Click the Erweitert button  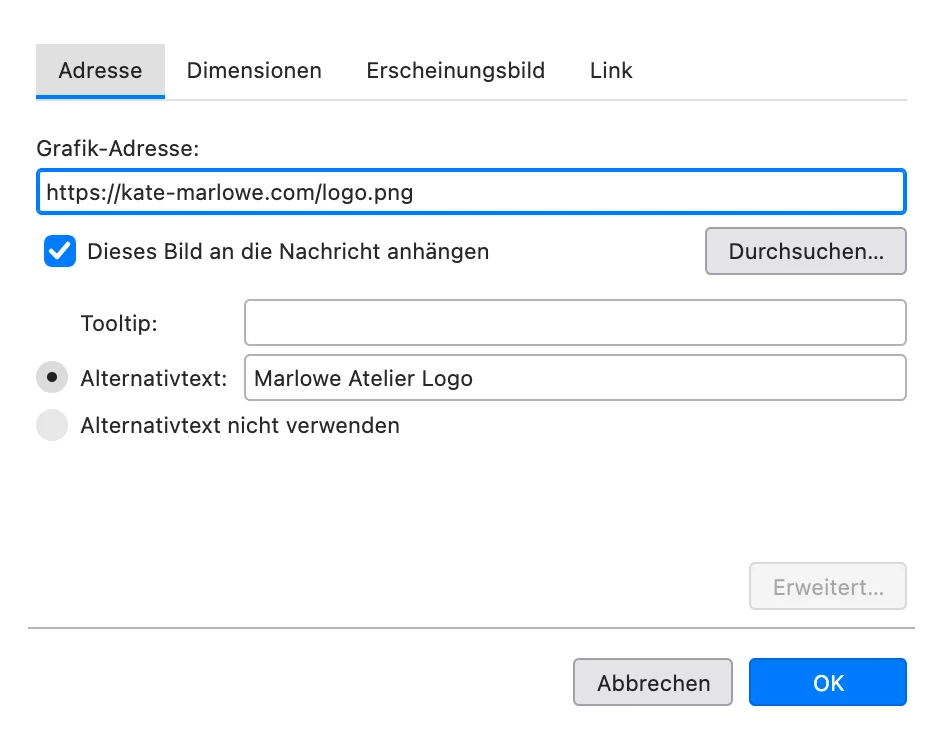click(x=828, y=587)
